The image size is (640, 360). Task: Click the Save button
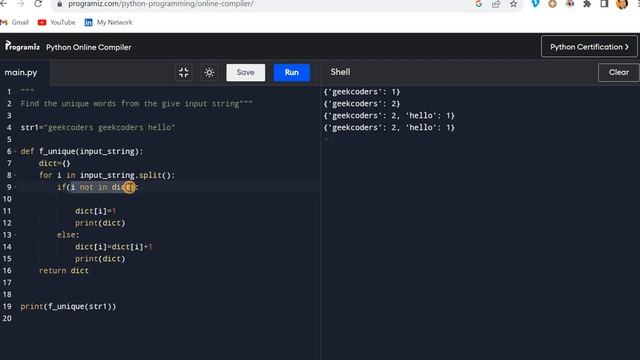pyautogui.click(x=246, y=72)
